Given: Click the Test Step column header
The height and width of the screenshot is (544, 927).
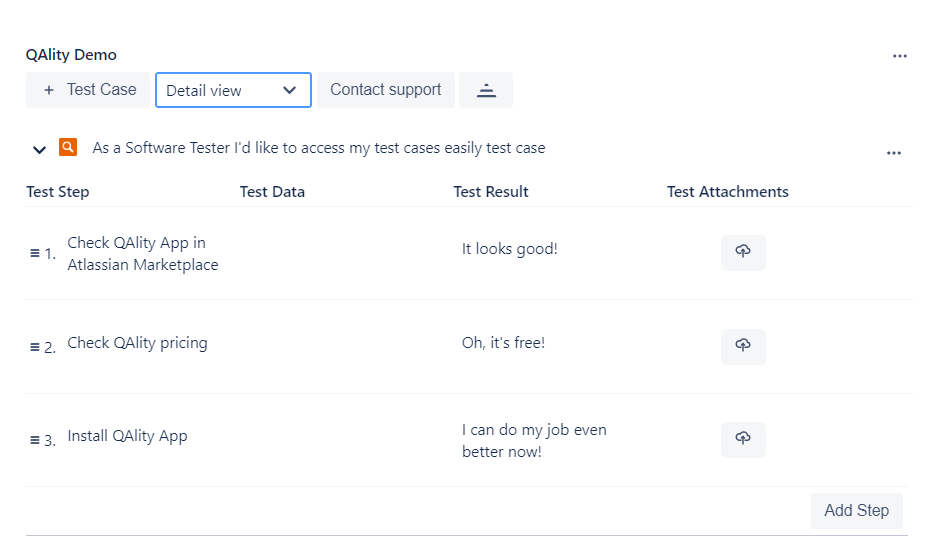Looking at the screenshot, I should click(x=58, y=192).
